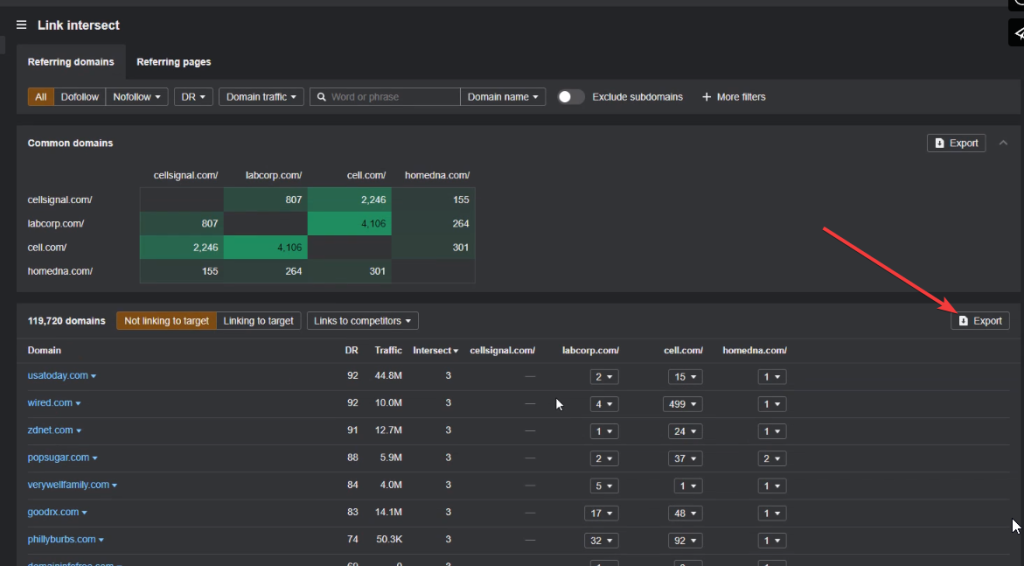Open the phillyburbs.com domain link
The width and height of the screenshot is (1024, 566).
61,540
